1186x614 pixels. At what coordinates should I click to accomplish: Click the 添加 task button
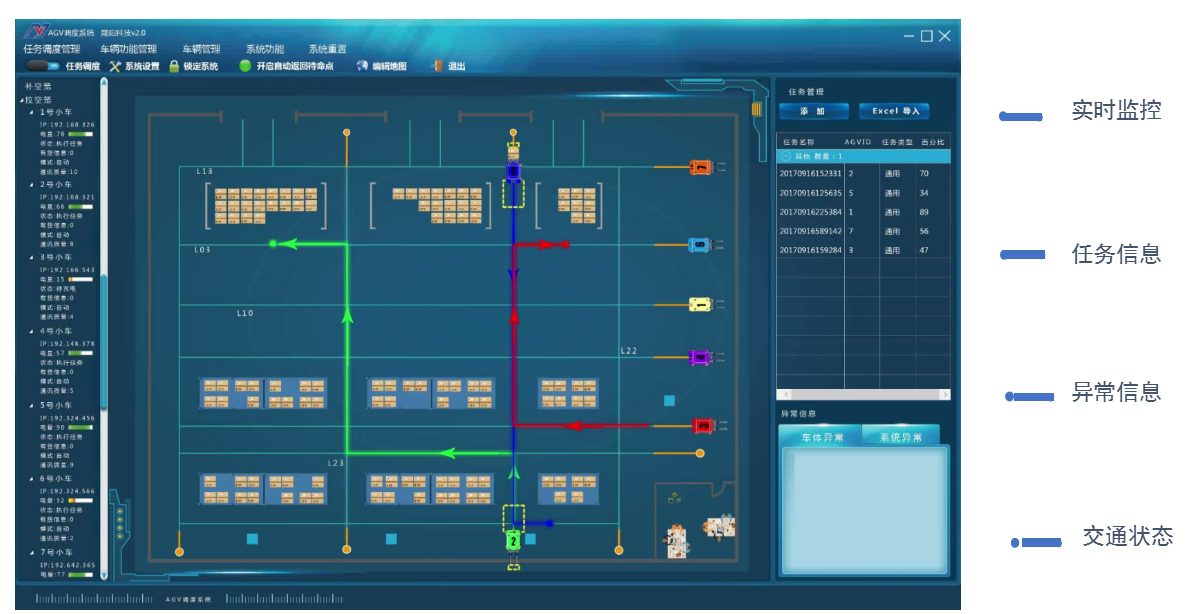(x=813, y=111)
